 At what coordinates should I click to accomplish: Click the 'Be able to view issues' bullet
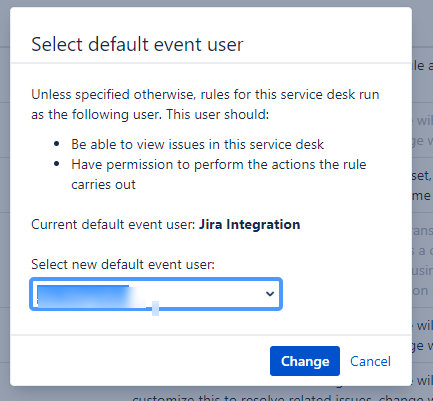coord(197,144)
